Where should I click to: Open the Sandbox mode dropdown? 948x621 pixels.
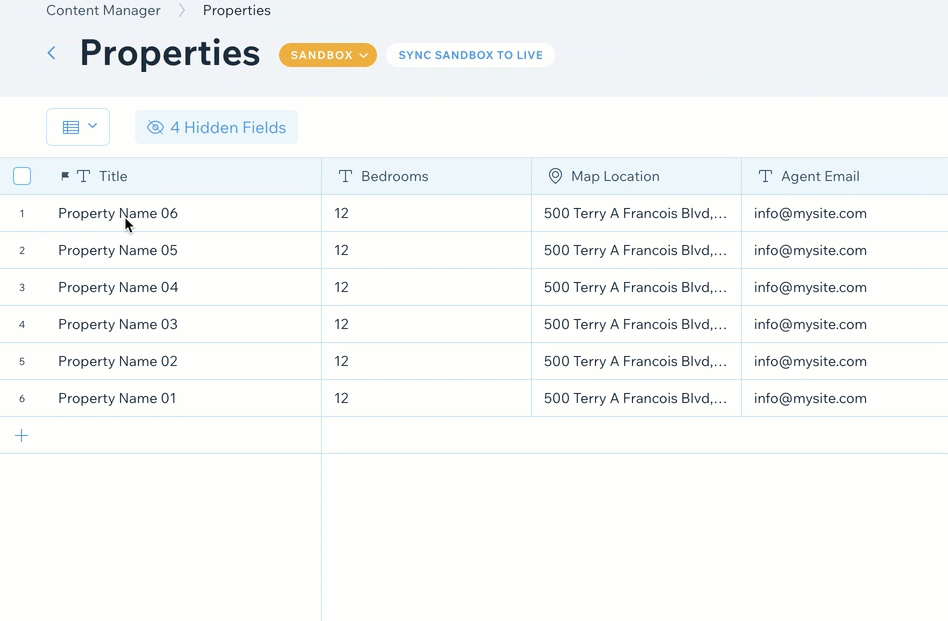coord(327,55)
